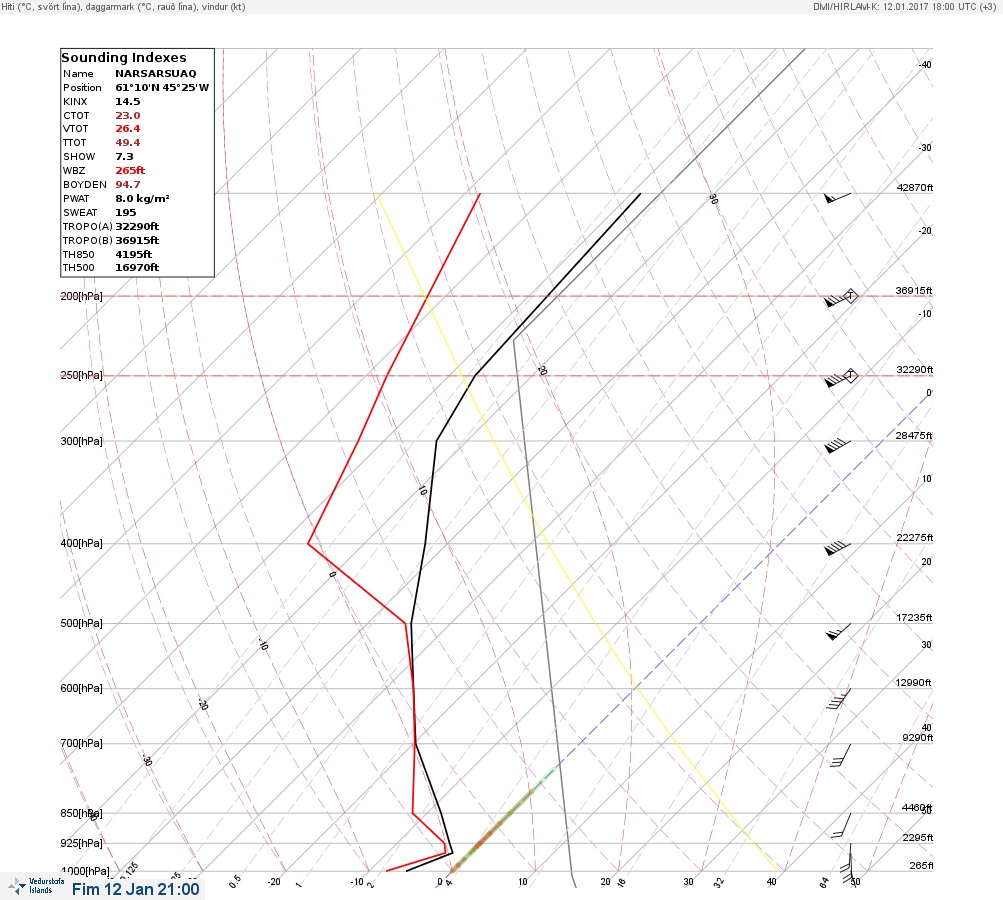The height and width of the screenshot is (900, 1003).
Task: Click the TROPO(A) value 32290ft in the table
Action: (137, 226)
